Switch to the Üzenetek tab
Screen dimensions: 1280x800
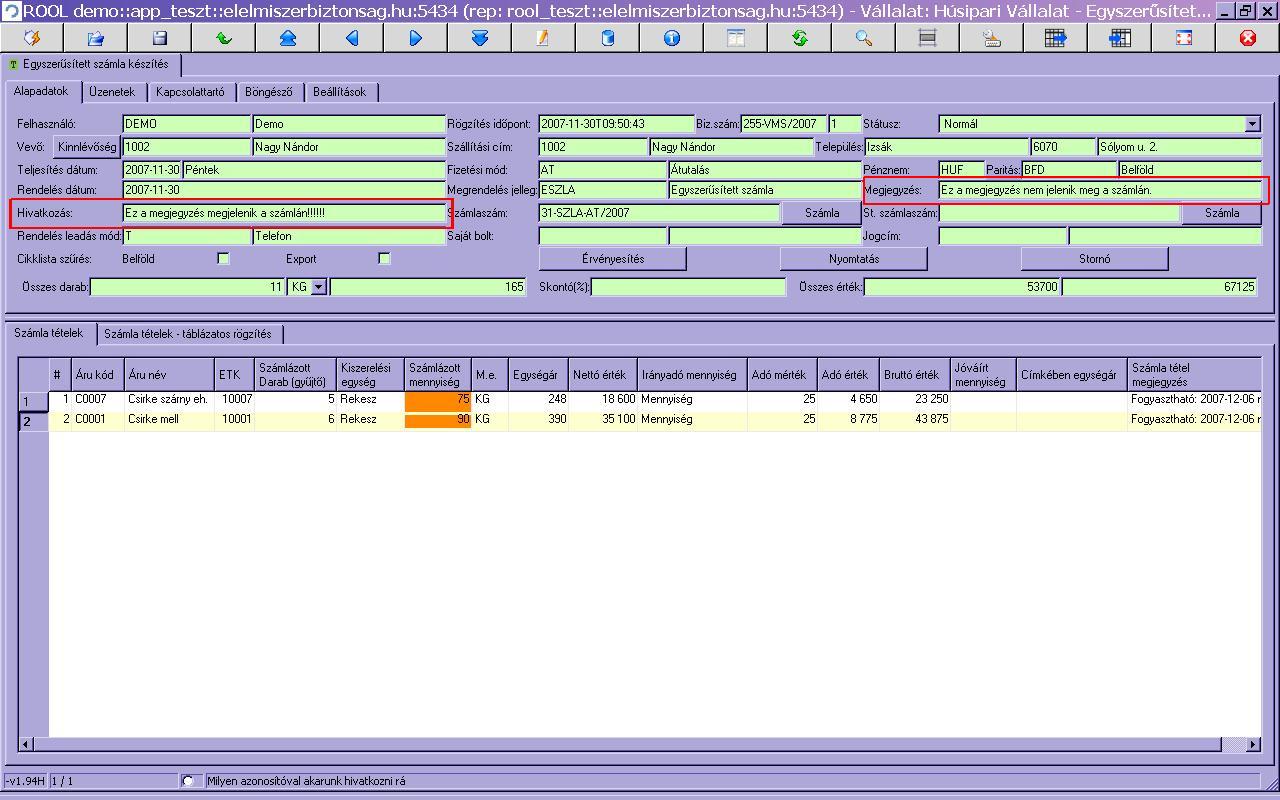[x=111, y=92]
